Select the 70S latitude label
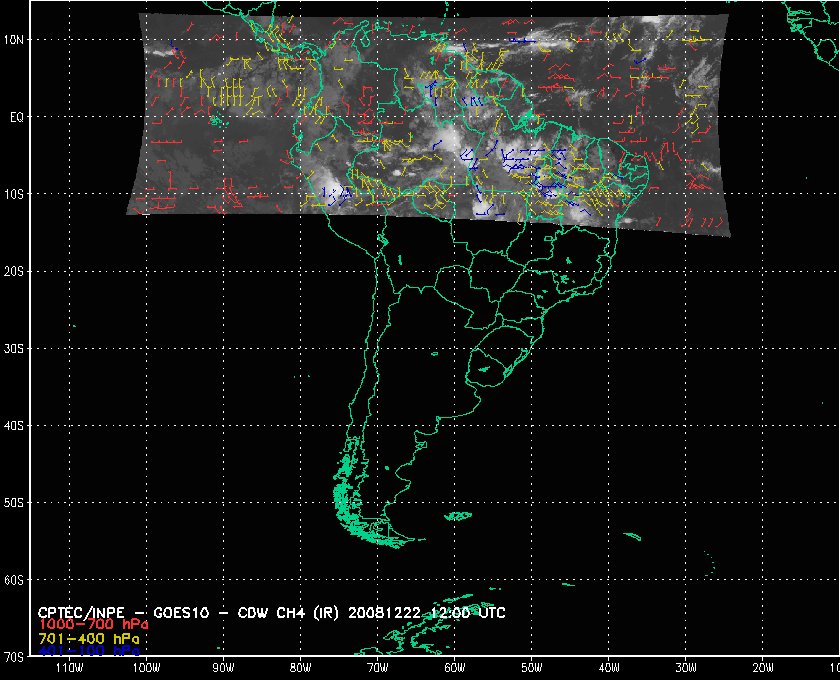 (14, 657)
